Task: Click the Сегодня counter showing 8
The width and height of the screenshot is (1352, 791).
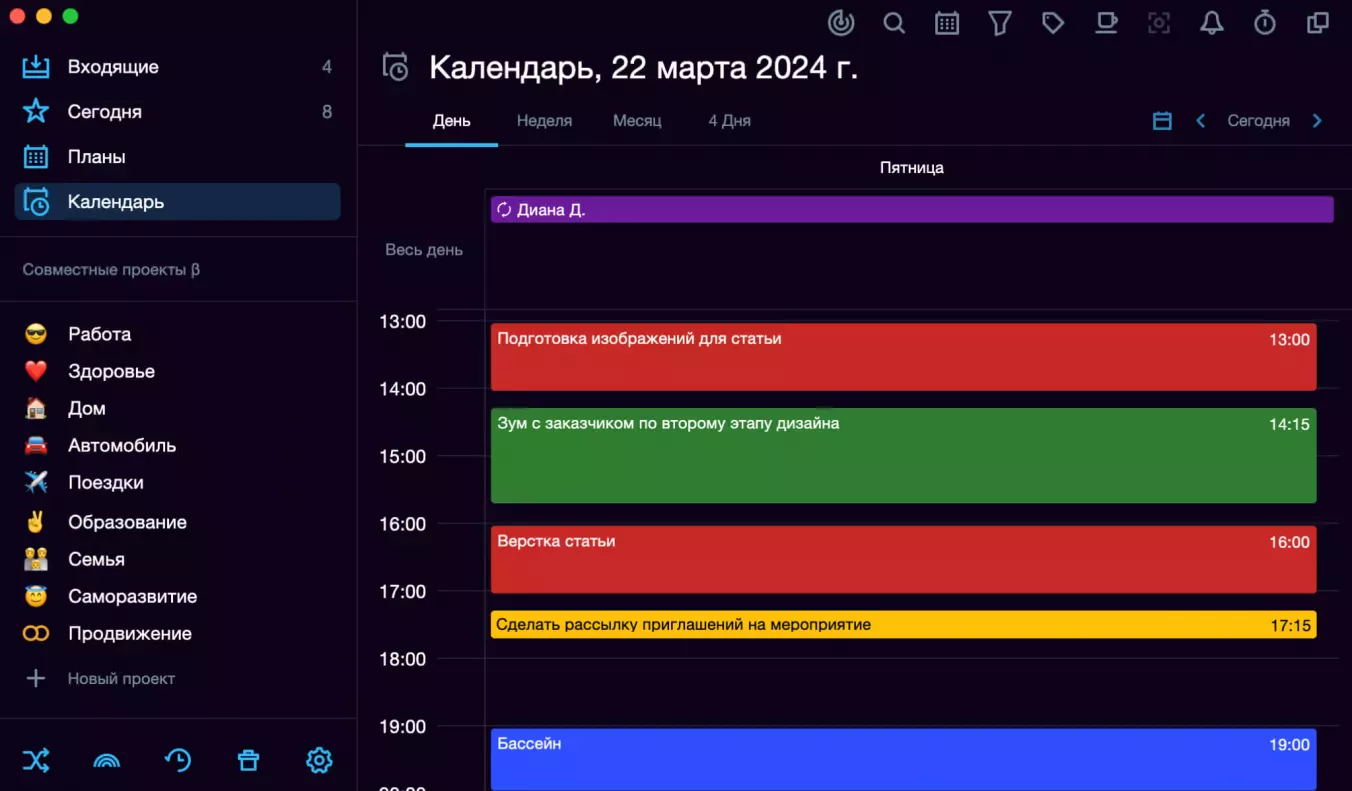Action: pos(327,112)
